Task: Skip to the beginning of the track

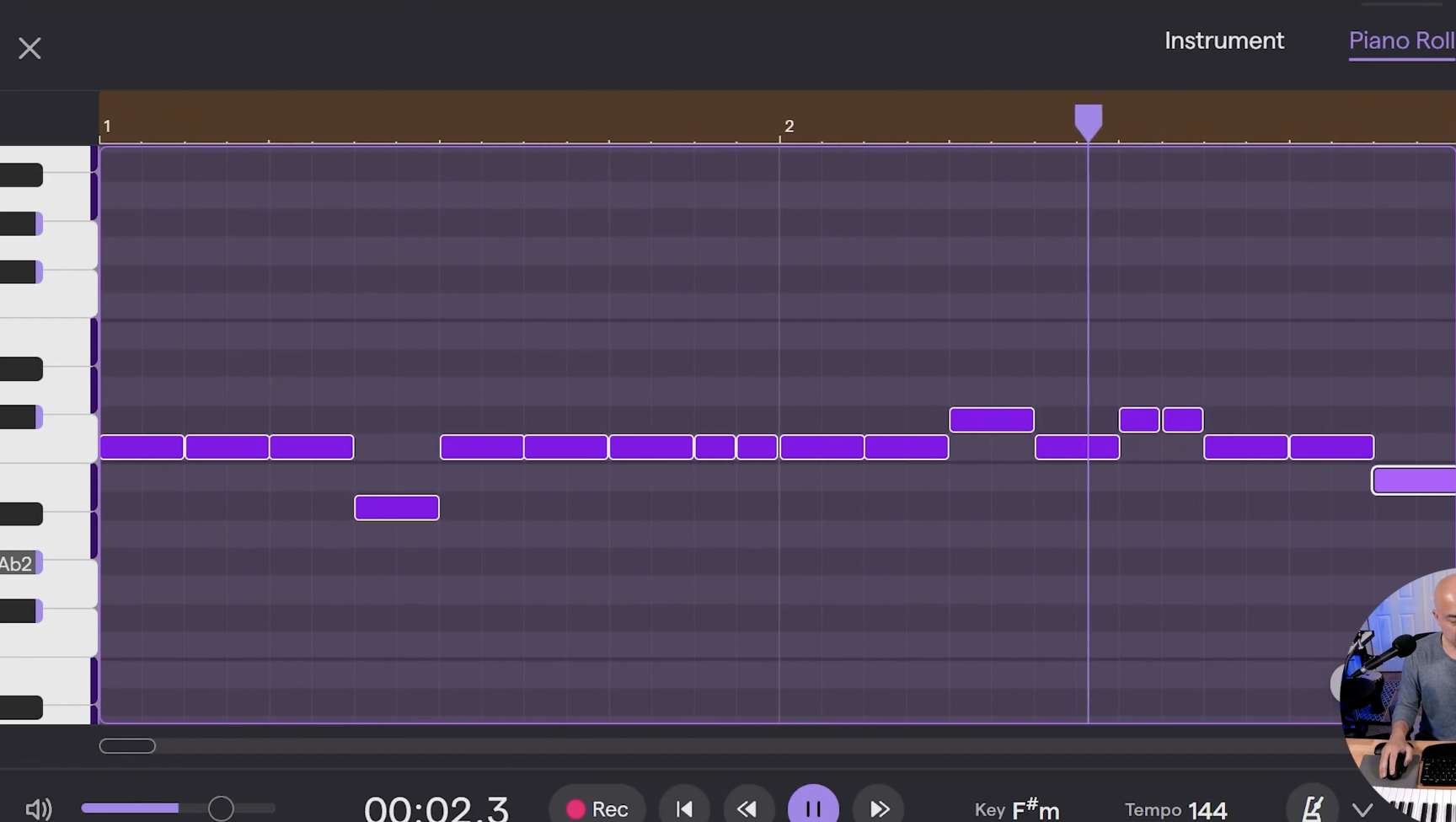Action: tap(684, 809)
